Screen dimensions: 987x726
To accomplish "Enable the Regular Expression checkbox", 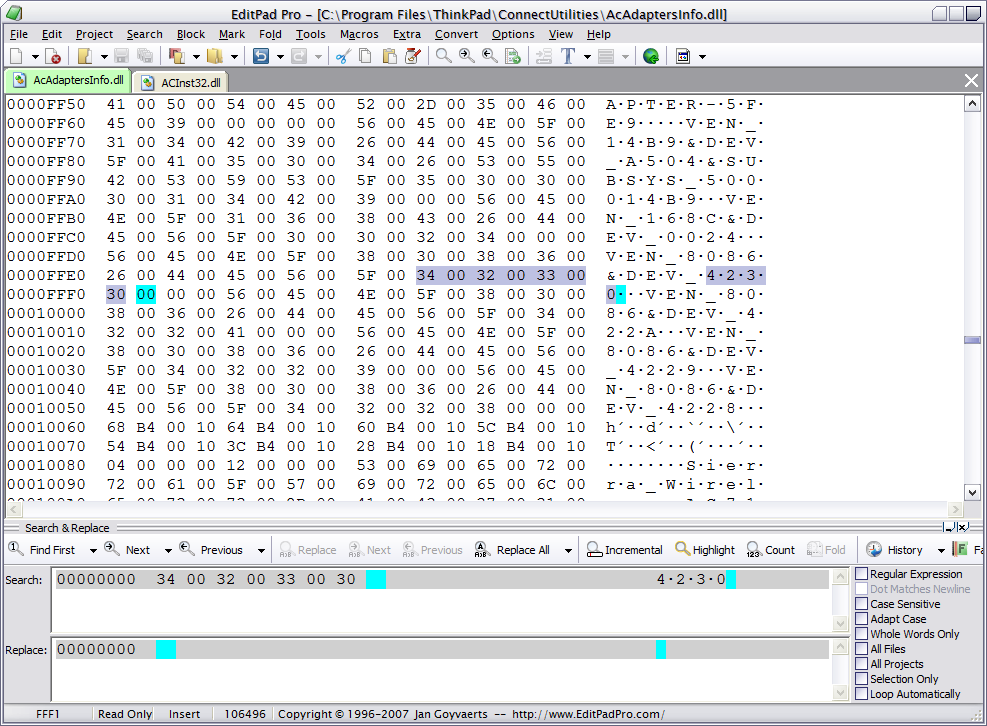I will tap(862, 574).
